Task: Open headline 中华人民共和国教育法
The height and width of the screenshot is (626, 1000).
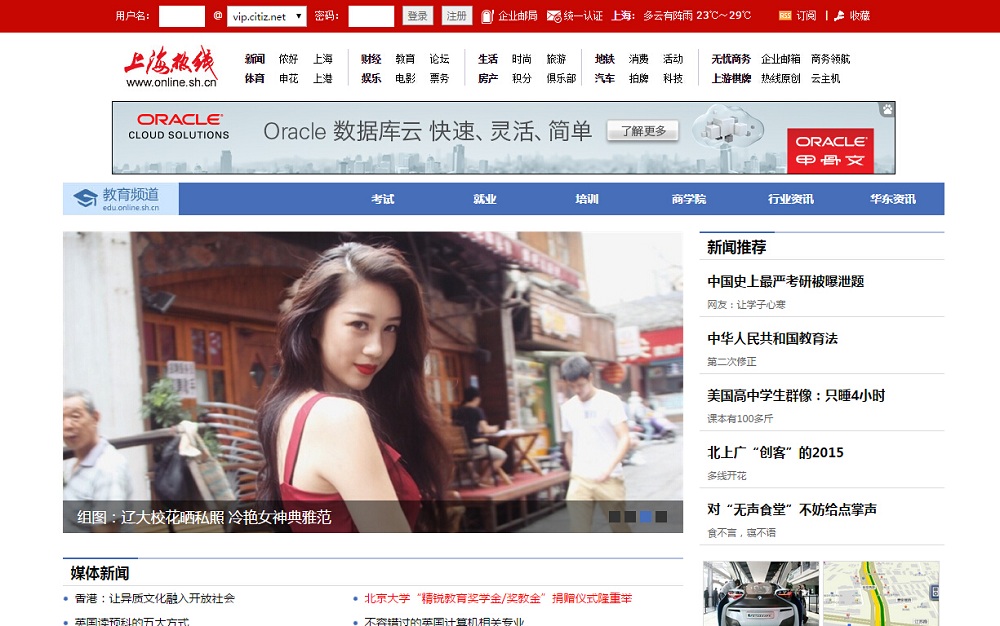Action: 772,338
